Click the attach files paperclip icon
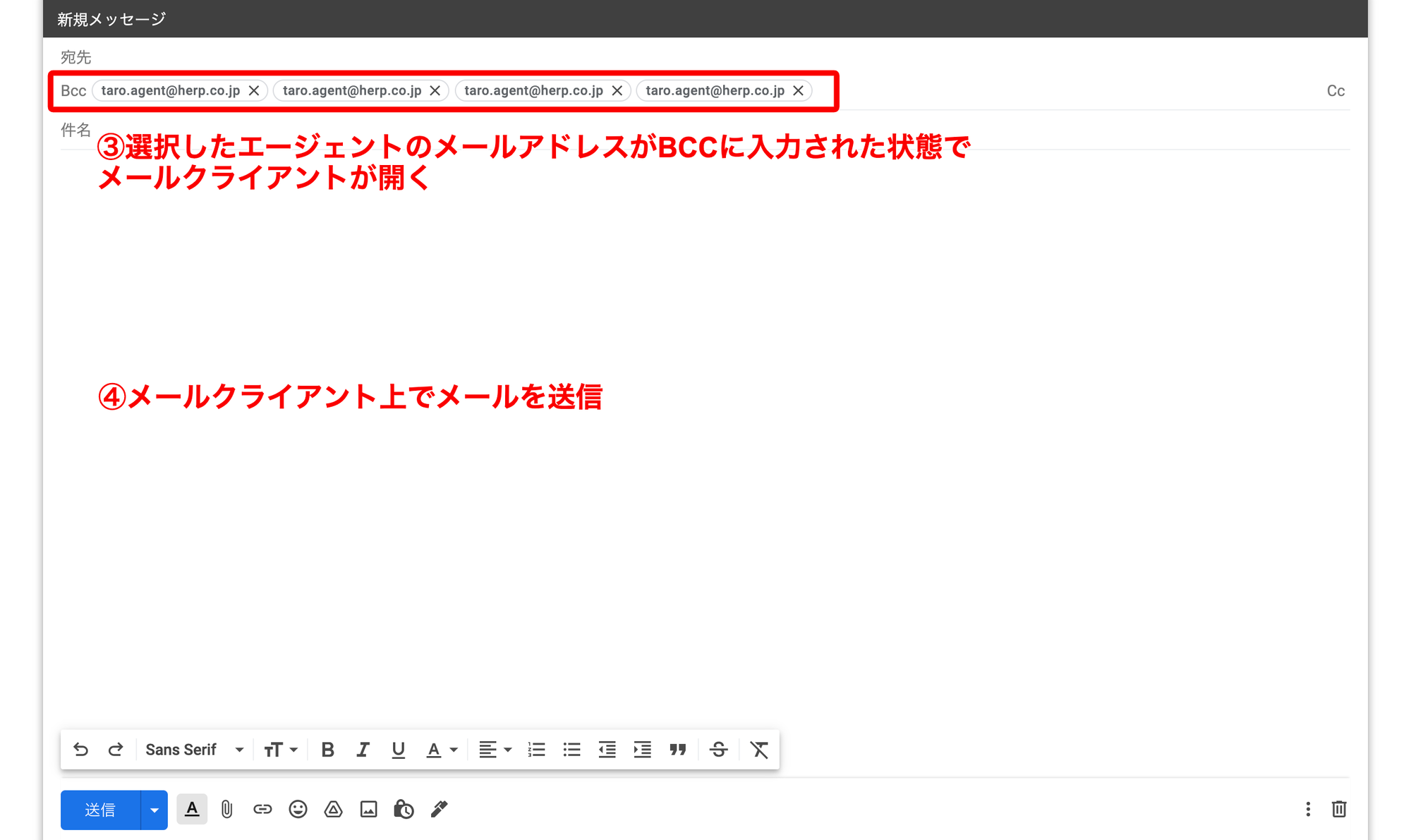Screen dimensions: 1411x840 coord(226,809)
